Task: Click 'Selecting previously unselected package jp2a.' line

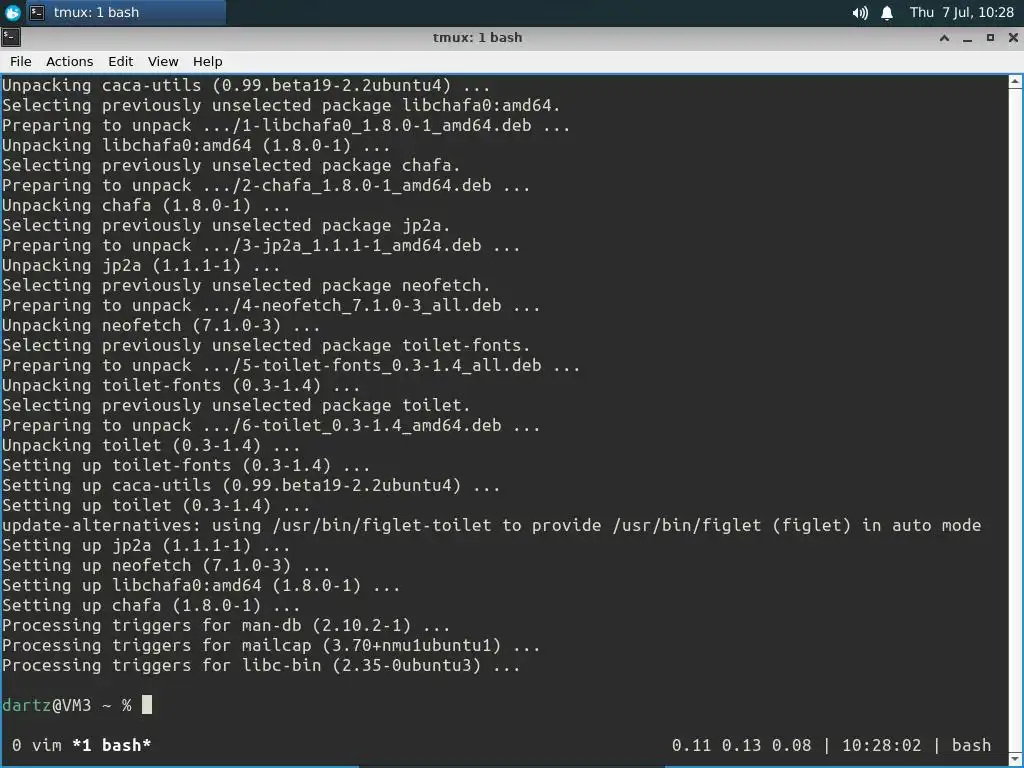Action: click(x=226, y=225)
